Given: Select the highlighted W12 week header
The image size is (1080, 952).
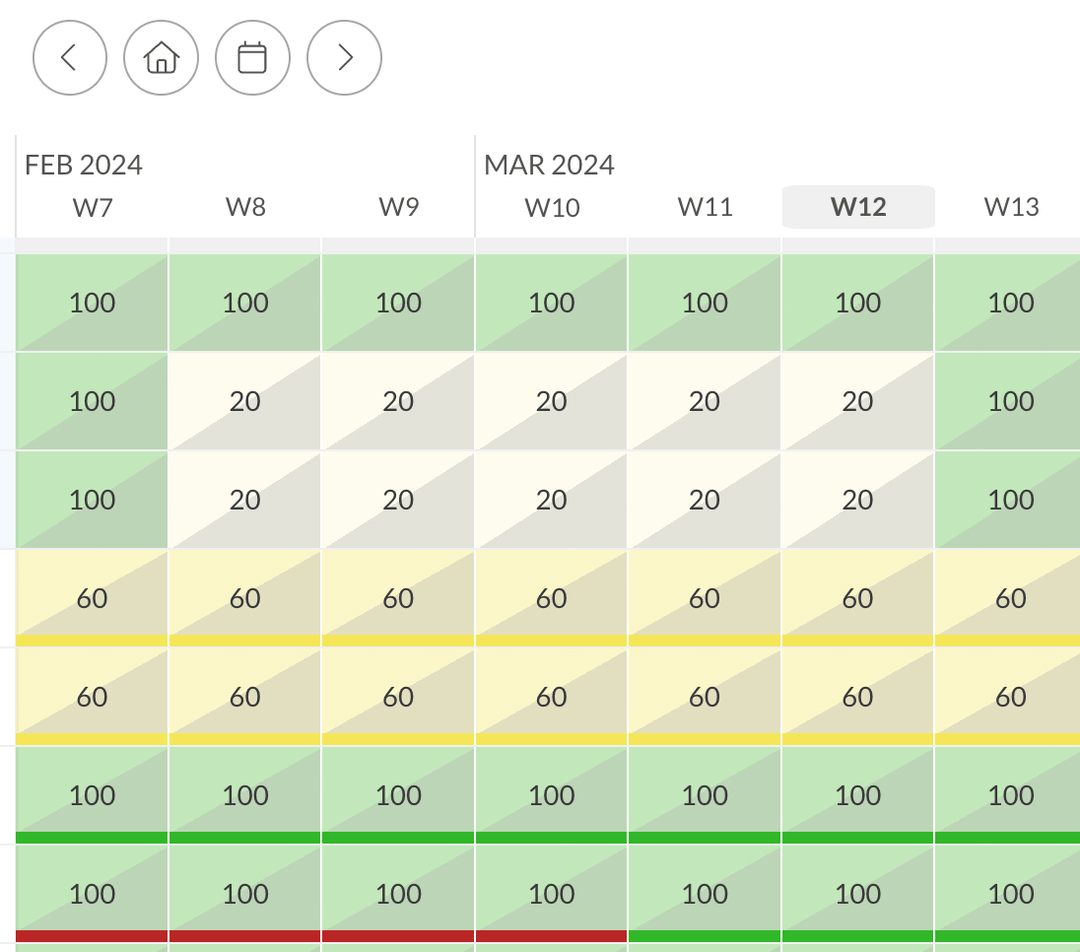Looking at the screenshot, I should coord(857,207).
